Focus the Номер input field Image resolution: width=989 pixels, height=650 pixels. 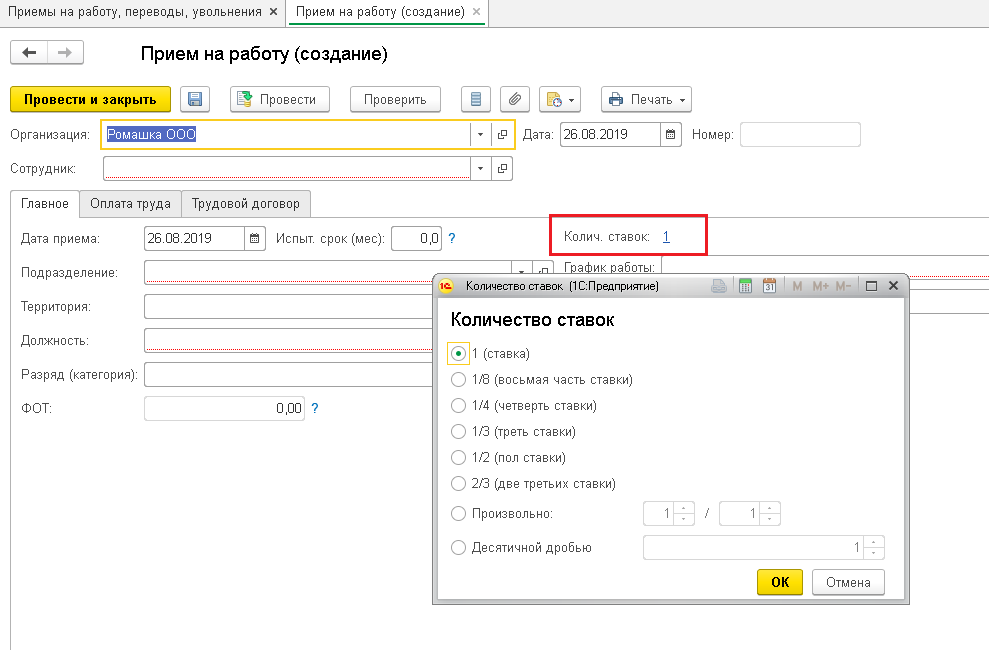click(x=800, y=134)
